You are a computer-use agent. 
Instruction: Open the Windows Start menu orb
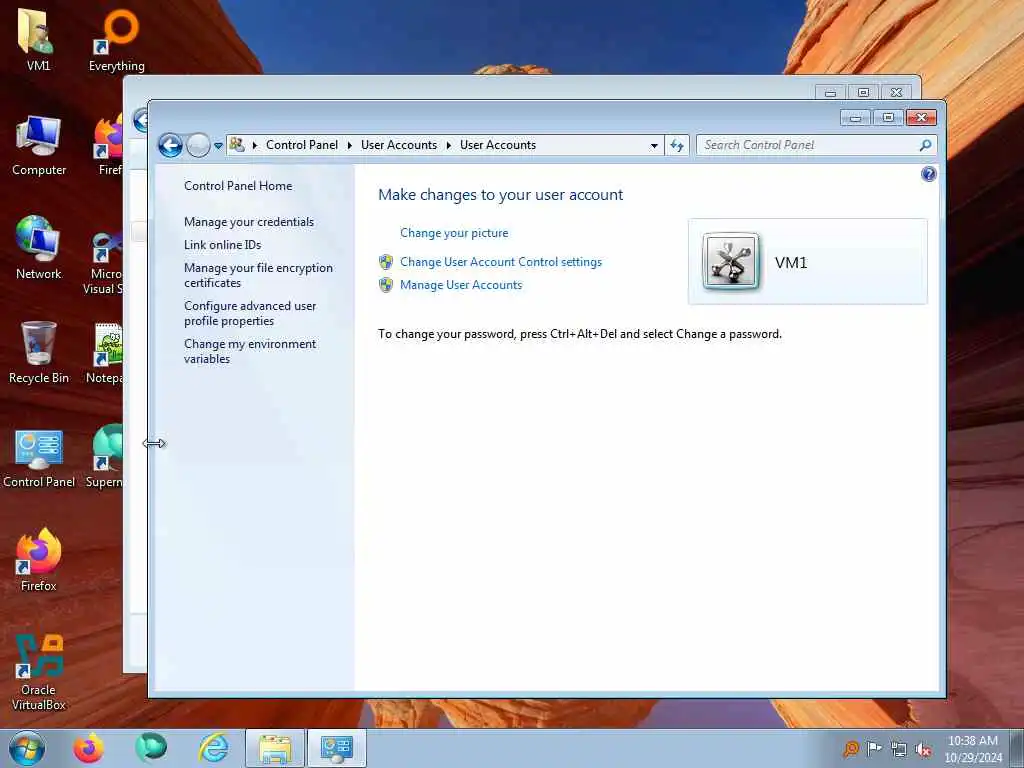click(x=27, y=748)
